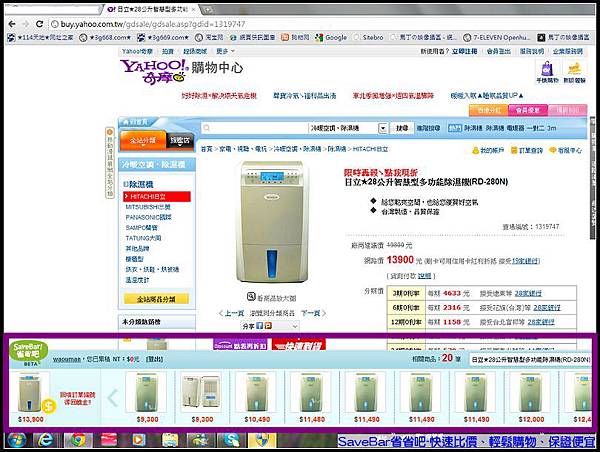Open the ★3g668.com★ bookmark

coord(105,37)
